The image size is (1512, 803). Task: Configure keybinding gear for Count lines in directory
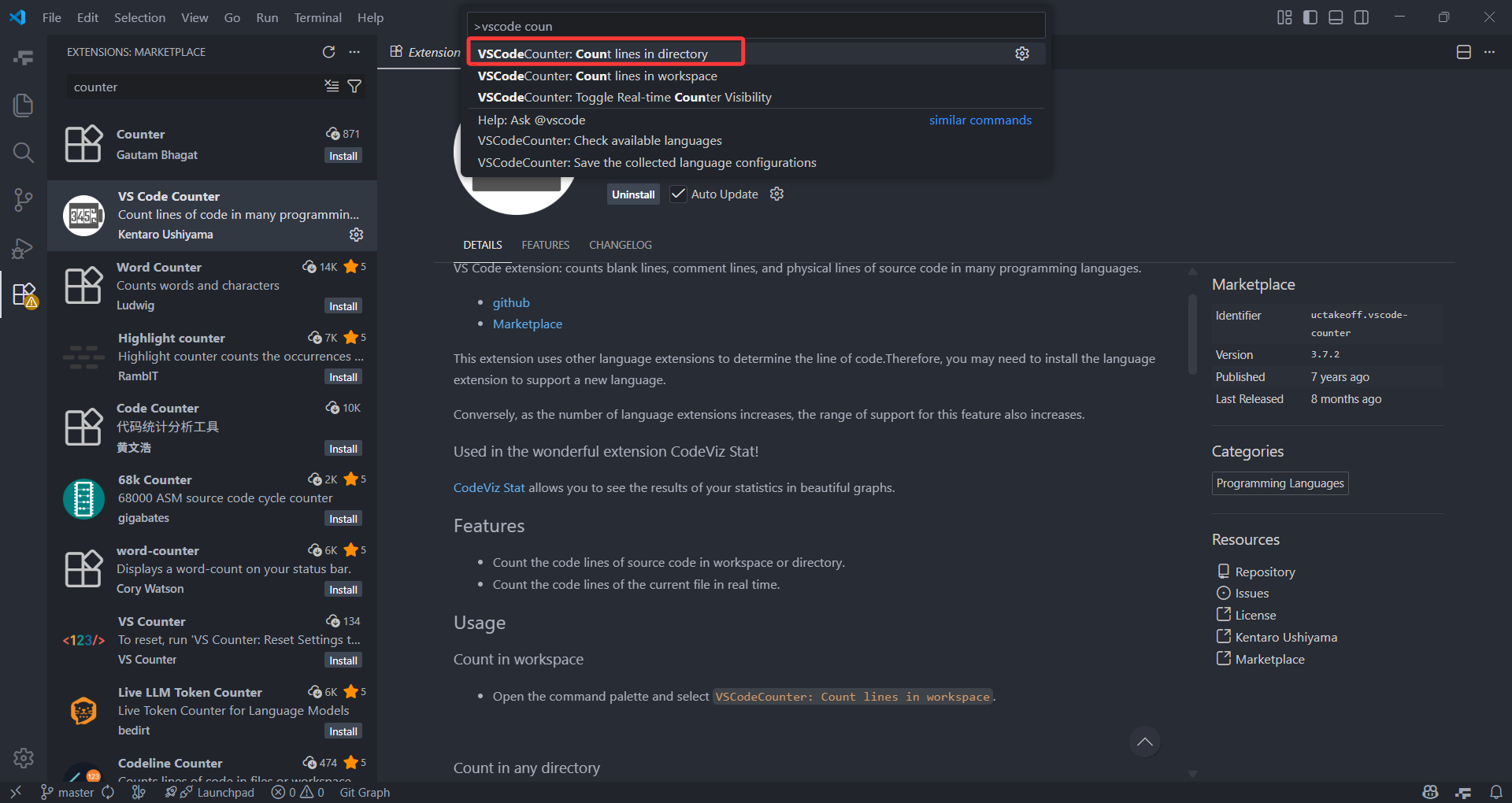pos(1021,54)
